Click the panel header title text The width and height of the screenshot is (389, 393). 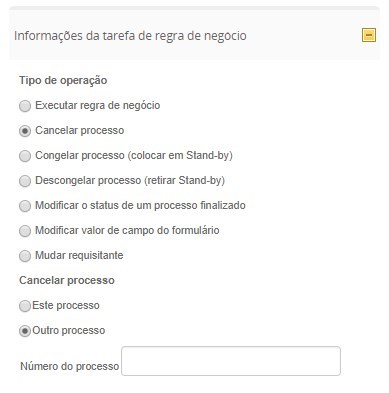tap(130, 36)
